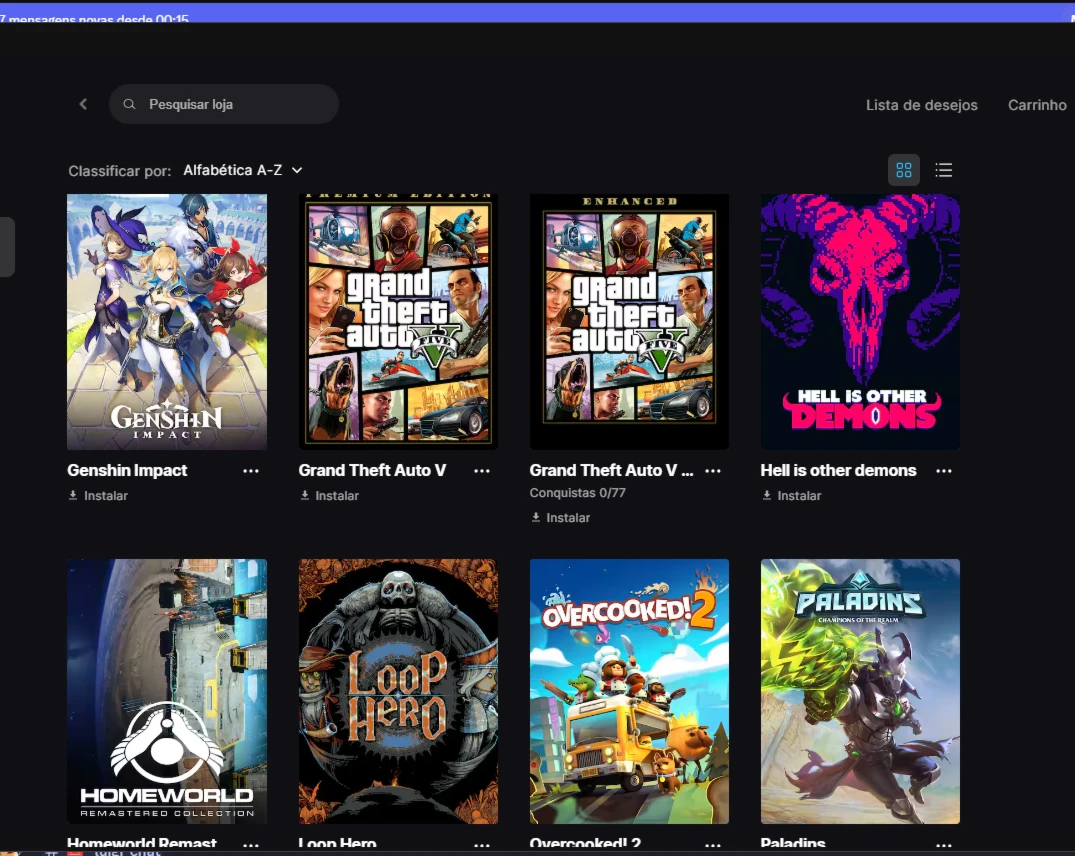Install Grand Theft Auto V Premium Edition
Screen dimensions: 1075x856
(329, 496)
